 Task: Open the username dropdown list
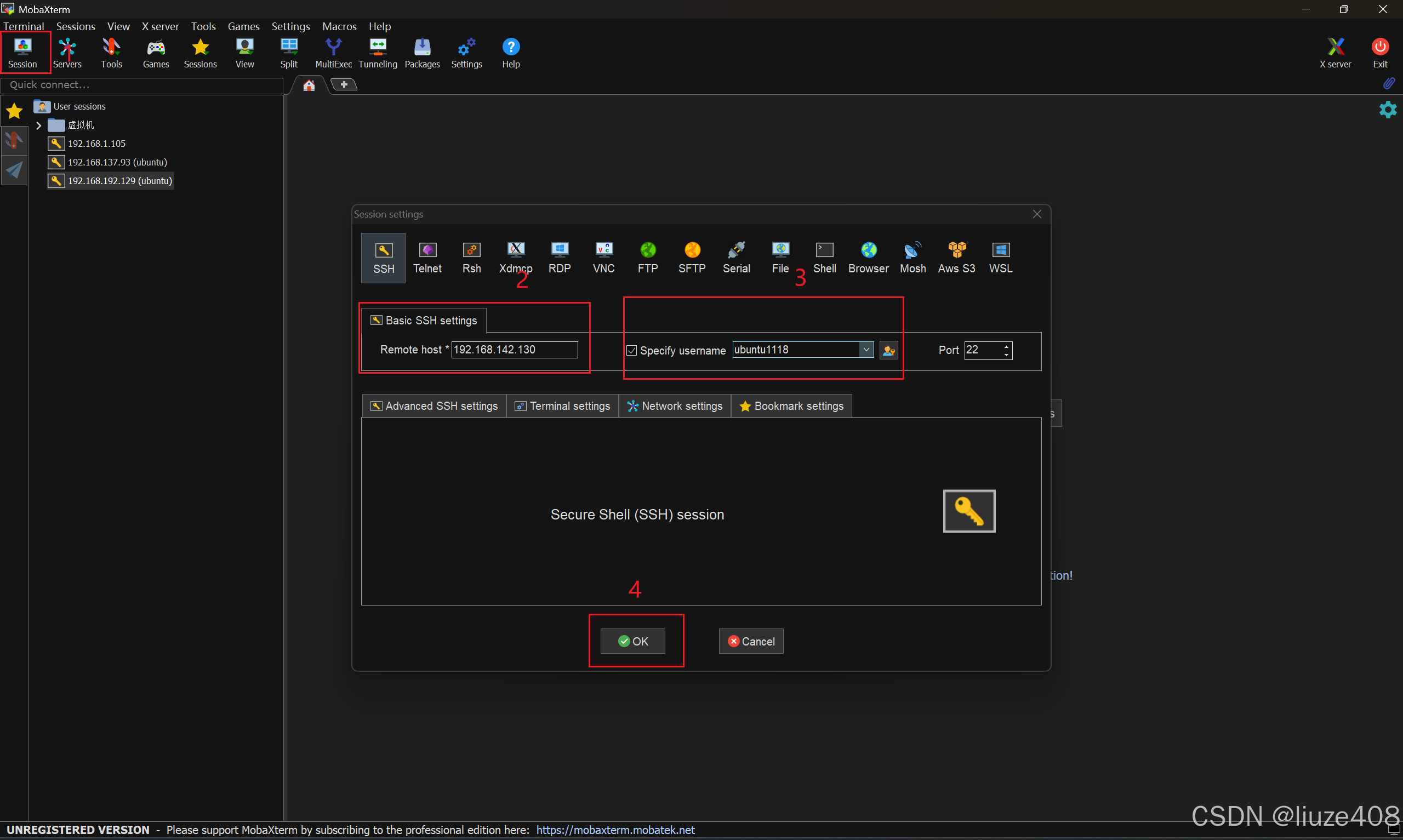click(x=866, y=350)
